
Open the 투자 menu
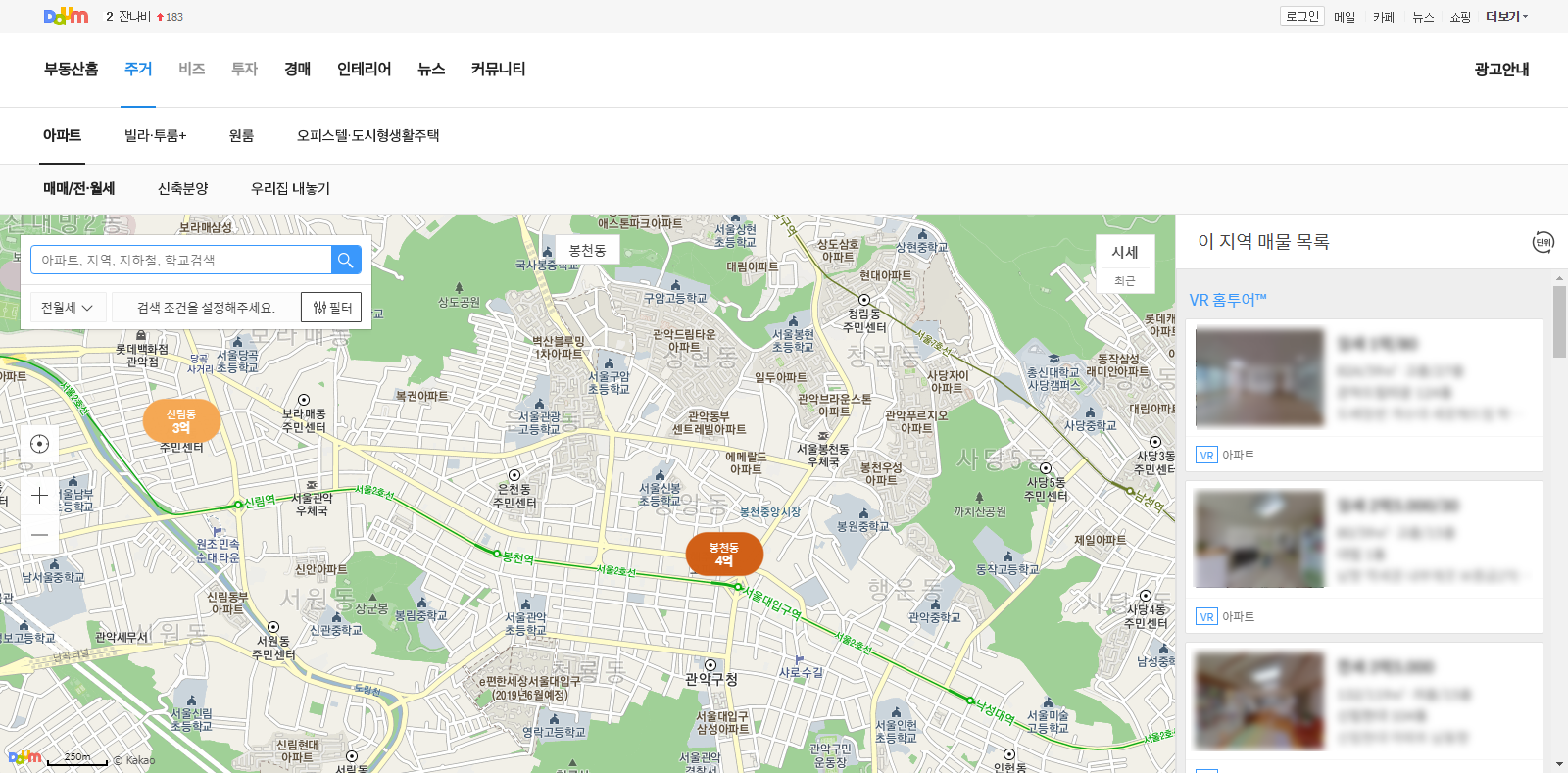[244, 69]
